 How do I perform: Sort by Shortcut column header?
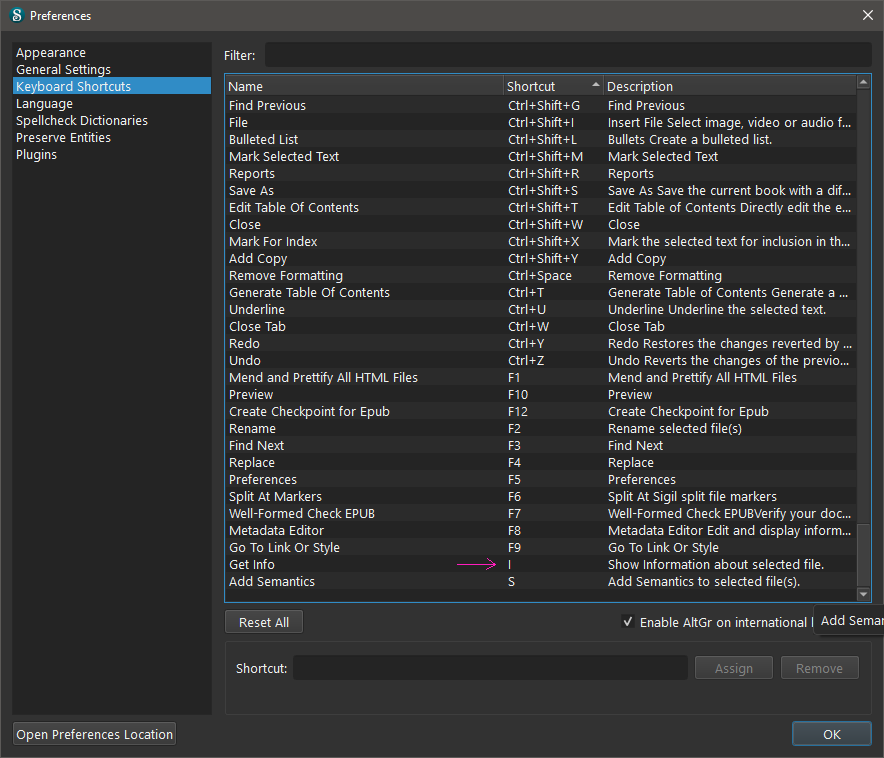(553, 86)
